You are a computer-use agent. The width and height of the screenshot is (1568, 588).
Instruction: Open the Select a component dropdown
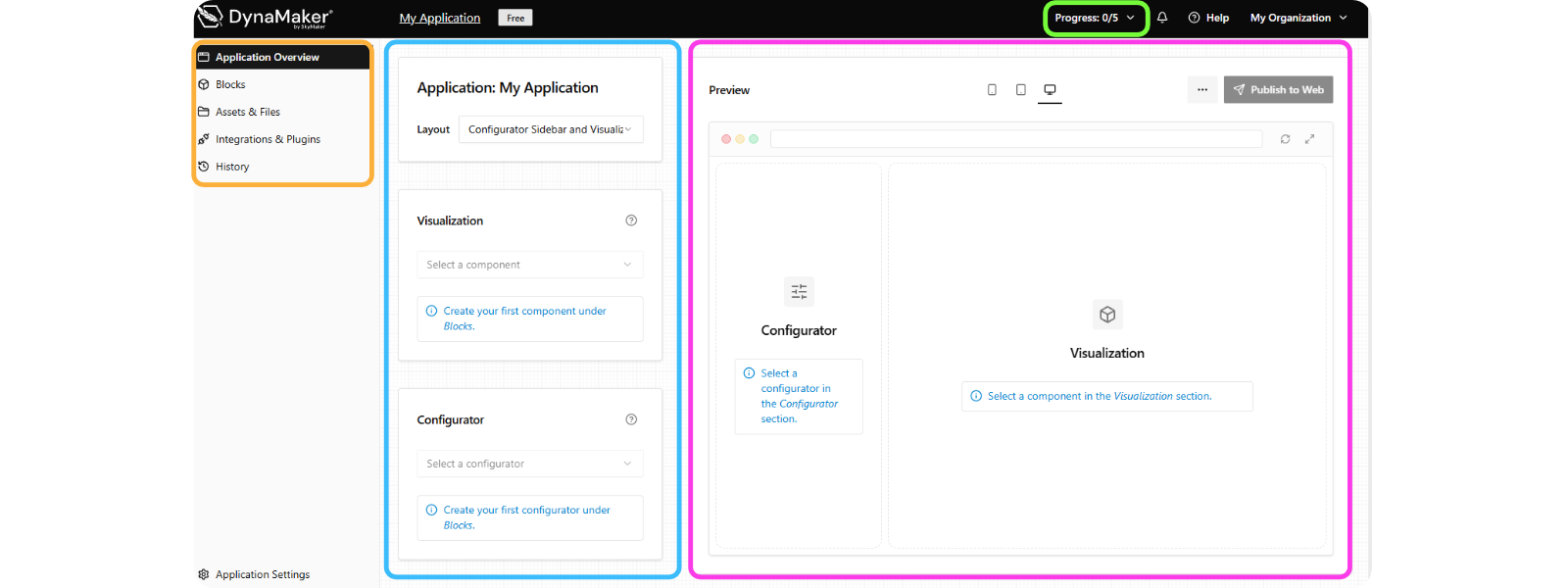pyautogui.click(x=530, y=265)
